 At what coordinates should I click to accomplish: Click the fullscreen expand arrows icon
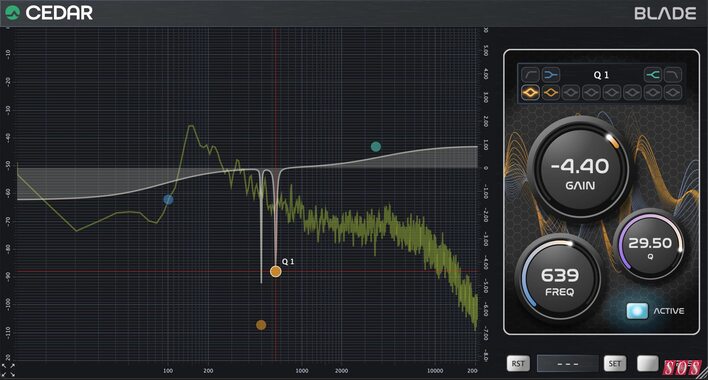click(x=8, y=370)
